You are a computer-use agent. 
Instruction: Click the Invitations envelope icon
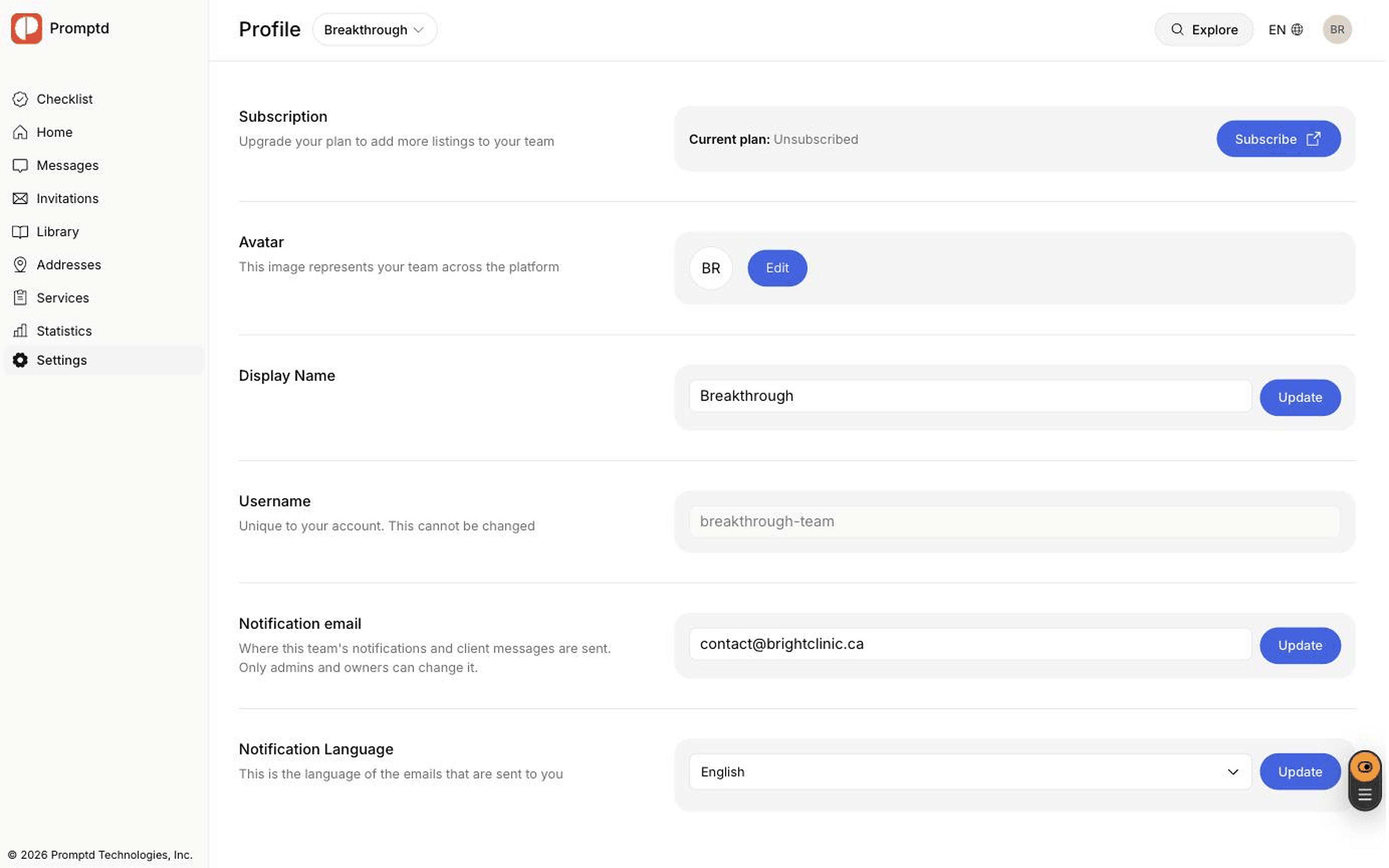[x=20, y=199]
